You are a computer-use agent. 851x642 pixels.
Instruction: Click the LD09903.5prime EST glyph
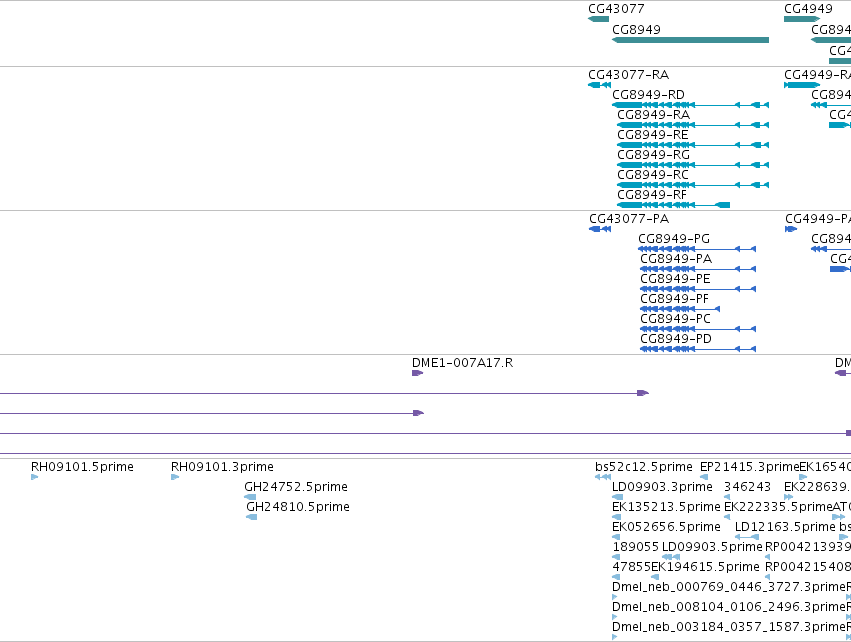click(671, 557)
